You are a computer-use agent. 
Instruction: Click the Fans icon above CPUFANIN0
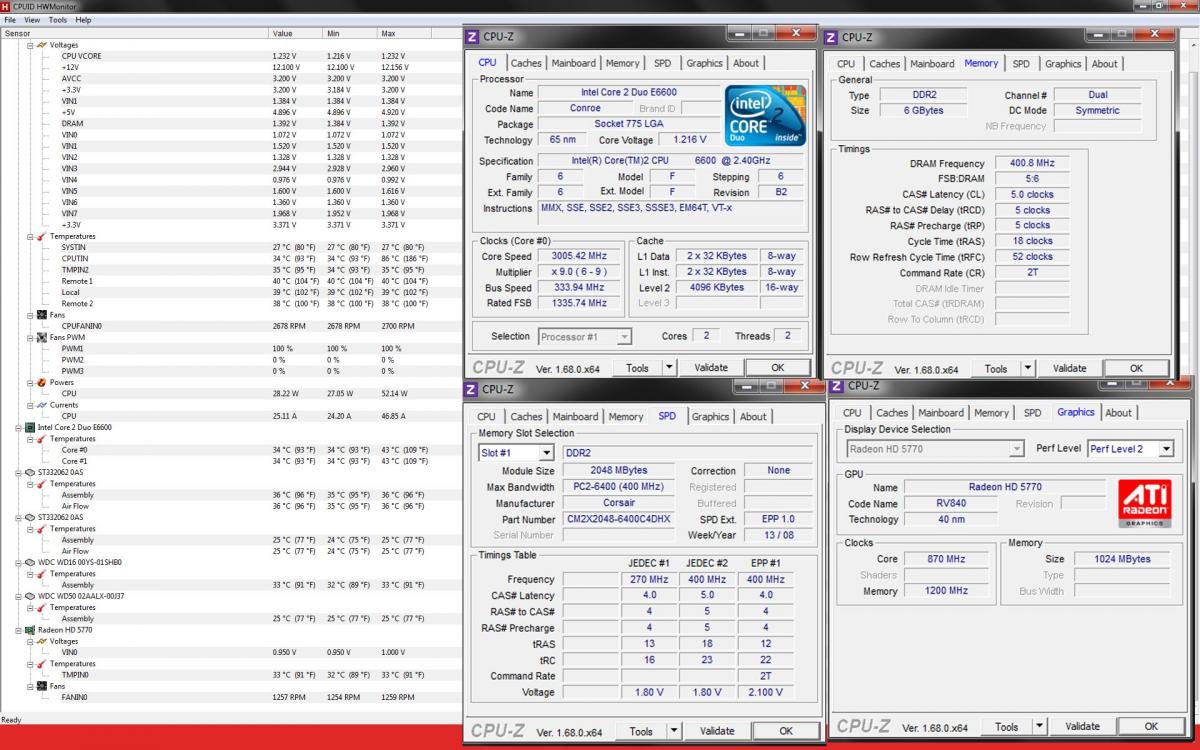pyautogui.click(x=41, y=315)
